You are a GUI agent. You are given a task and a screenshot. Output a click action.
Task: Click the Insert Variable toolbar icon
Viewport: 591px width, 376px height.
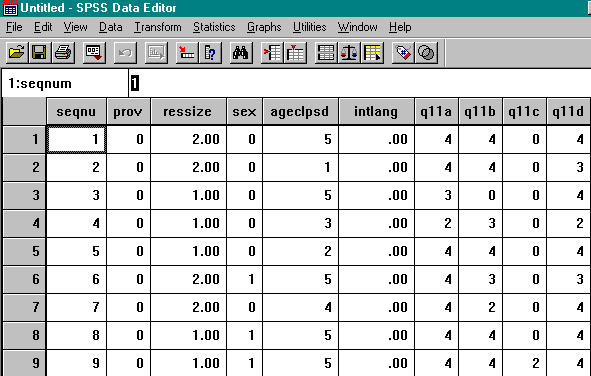tap(295, 53)
